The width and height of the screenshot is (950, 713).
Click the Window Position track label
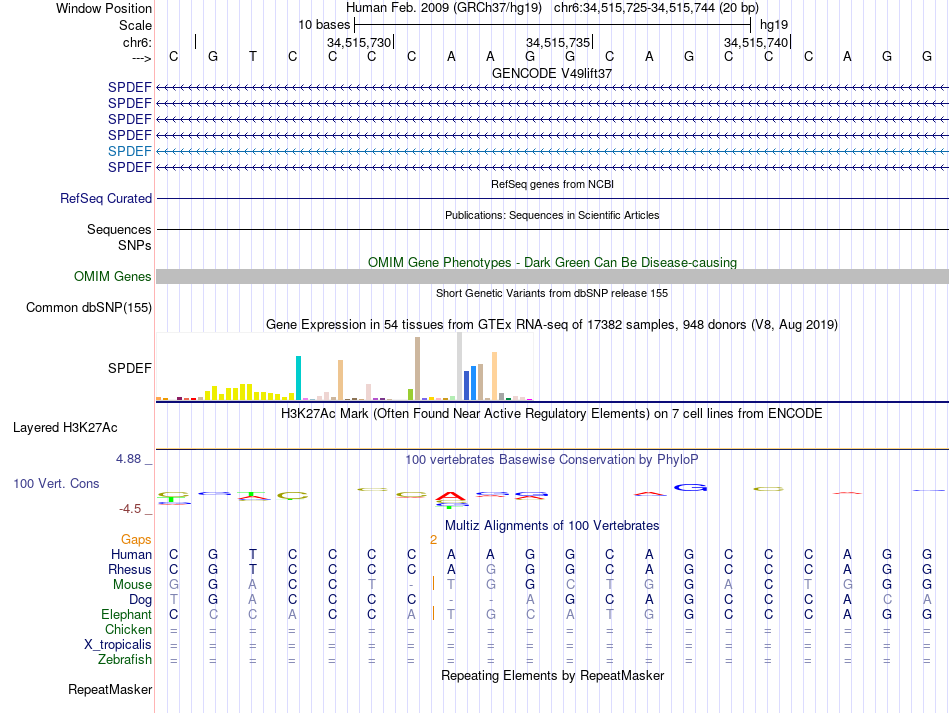click(104, 8)
